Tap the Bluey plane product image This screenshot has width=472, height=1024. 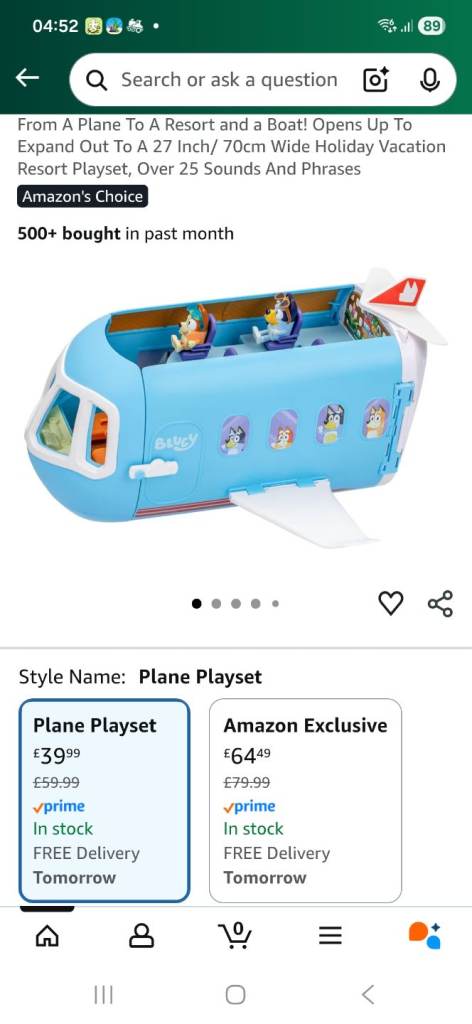pos(236,408)
